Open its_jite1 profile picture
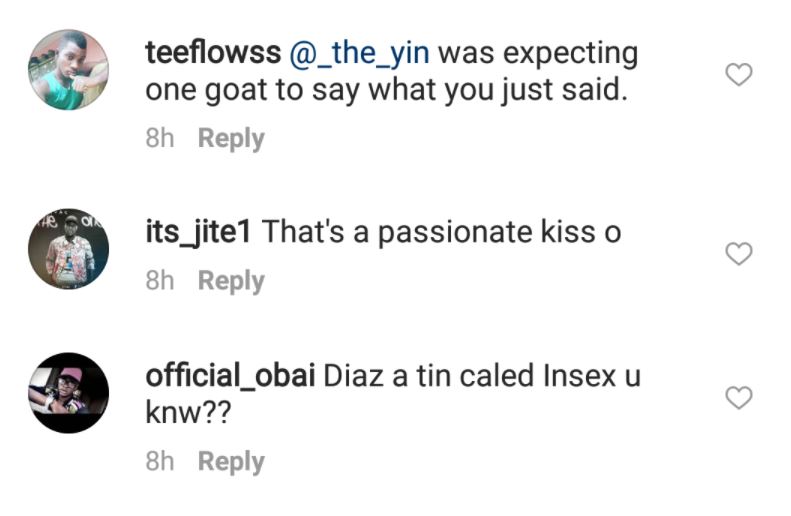This screenshot has width=791, height=516. pos(68,249)
